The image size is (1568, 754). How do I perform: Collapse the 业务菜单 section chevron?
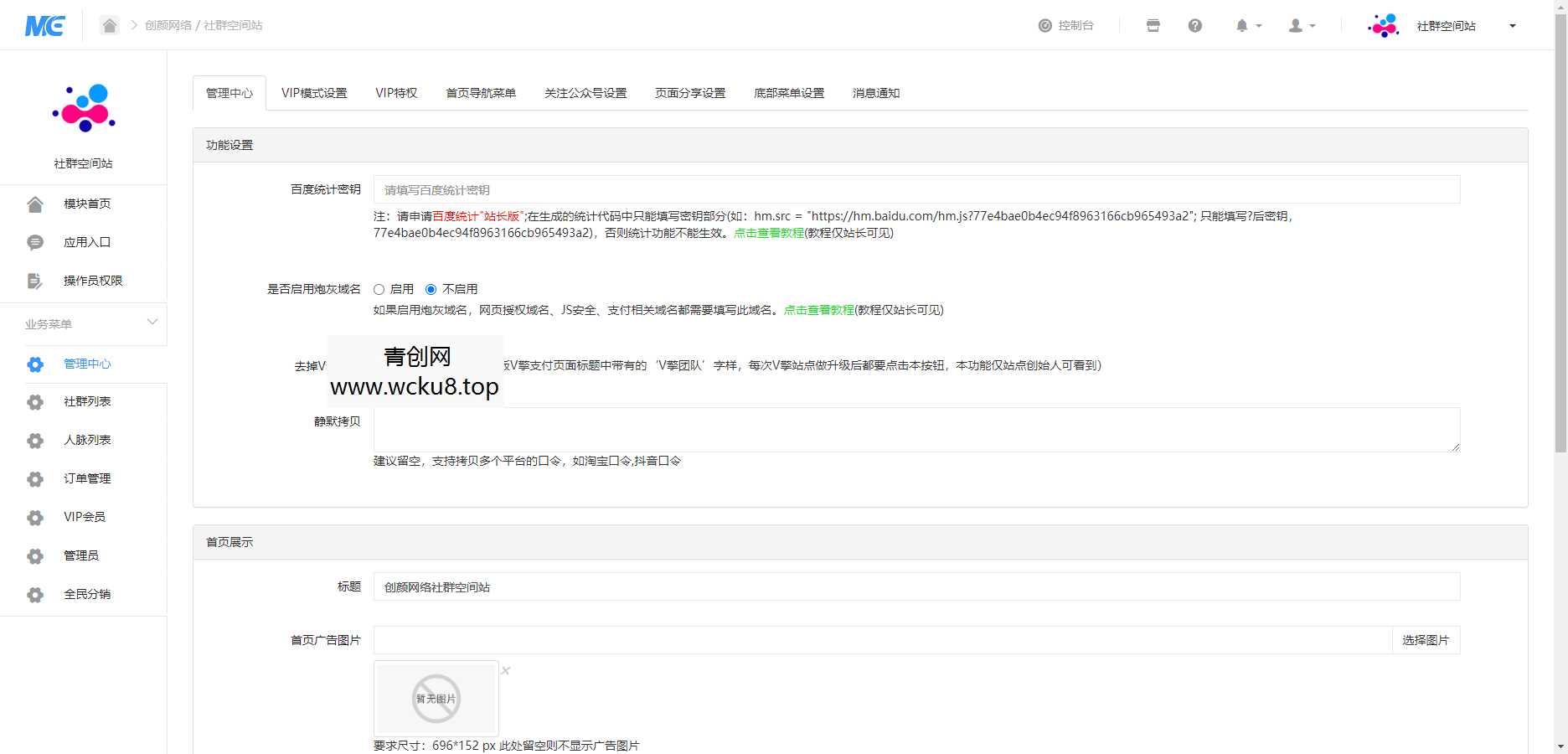coord(152,321)
